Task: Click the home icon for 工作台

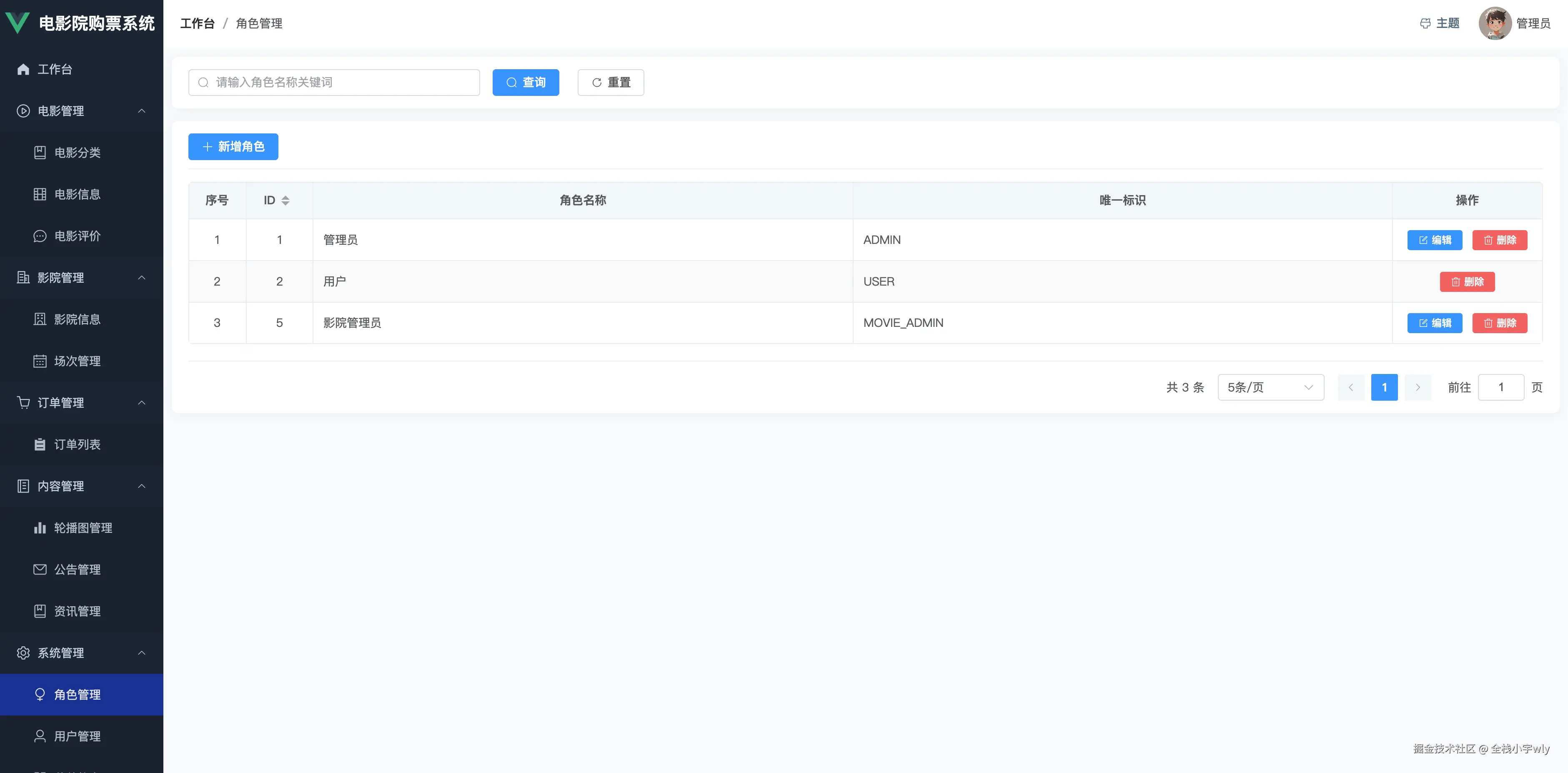Action: [x=23, y=69]
